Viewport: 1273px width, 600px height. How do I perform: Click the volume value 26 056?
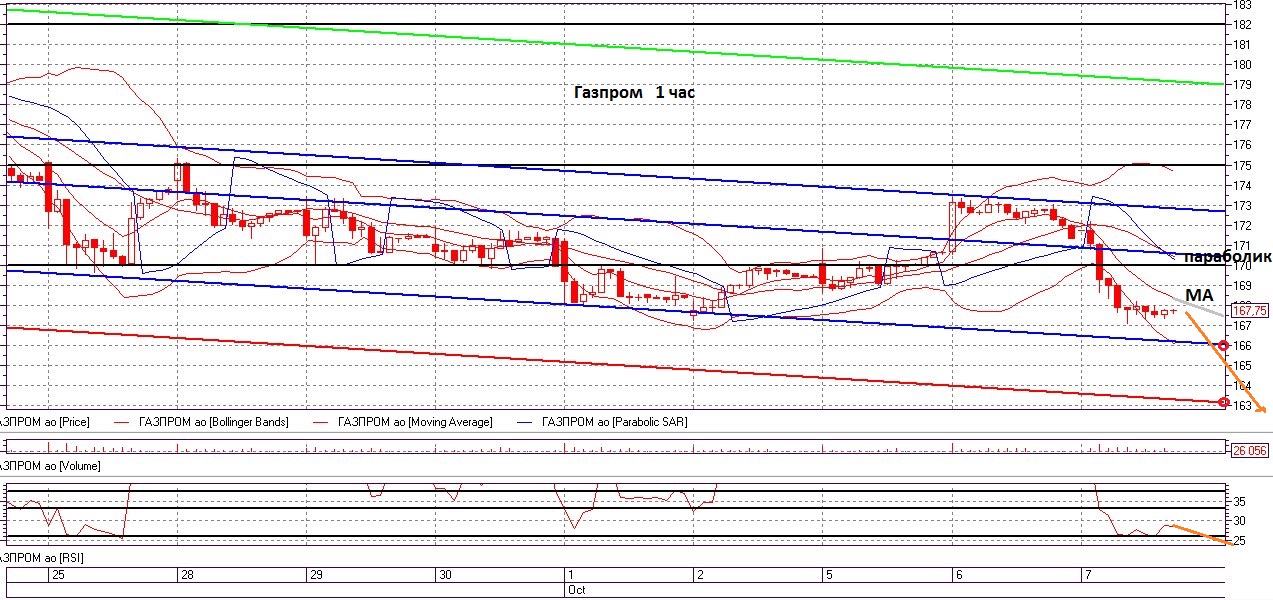1249,451
